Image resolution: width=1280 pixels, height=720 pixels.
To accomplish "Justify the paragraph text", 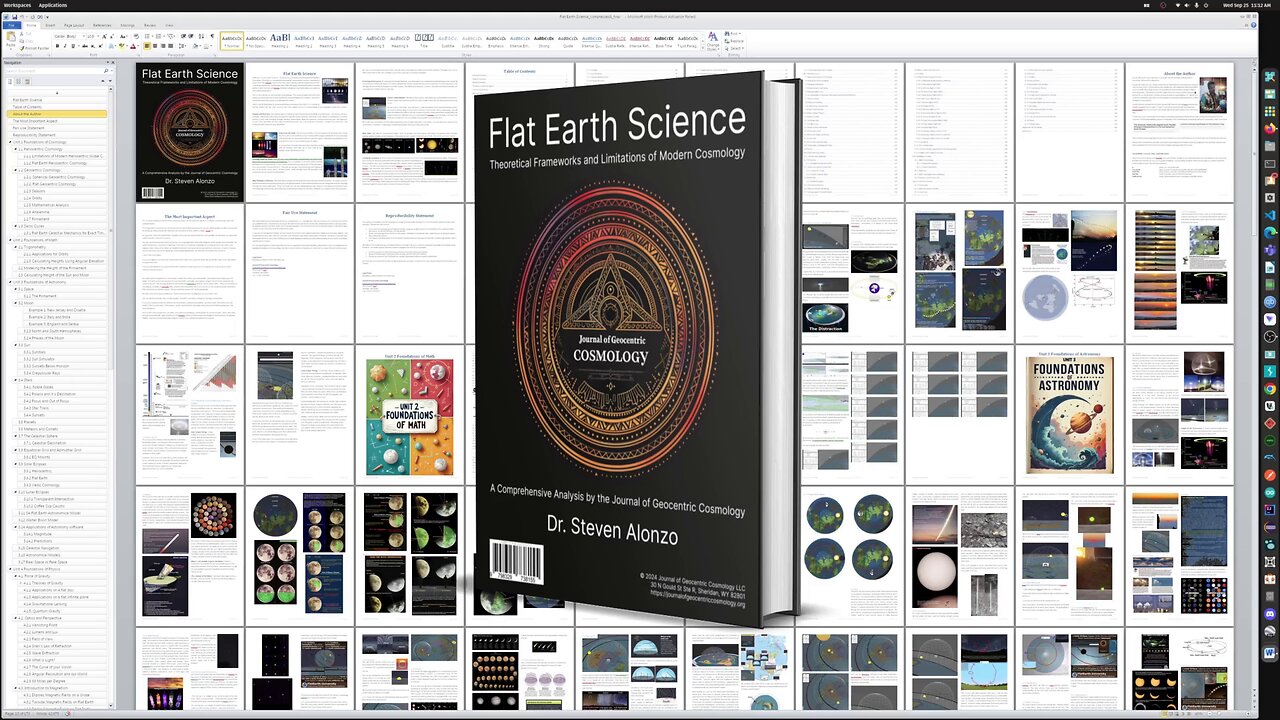I will [x=170, y=46].
